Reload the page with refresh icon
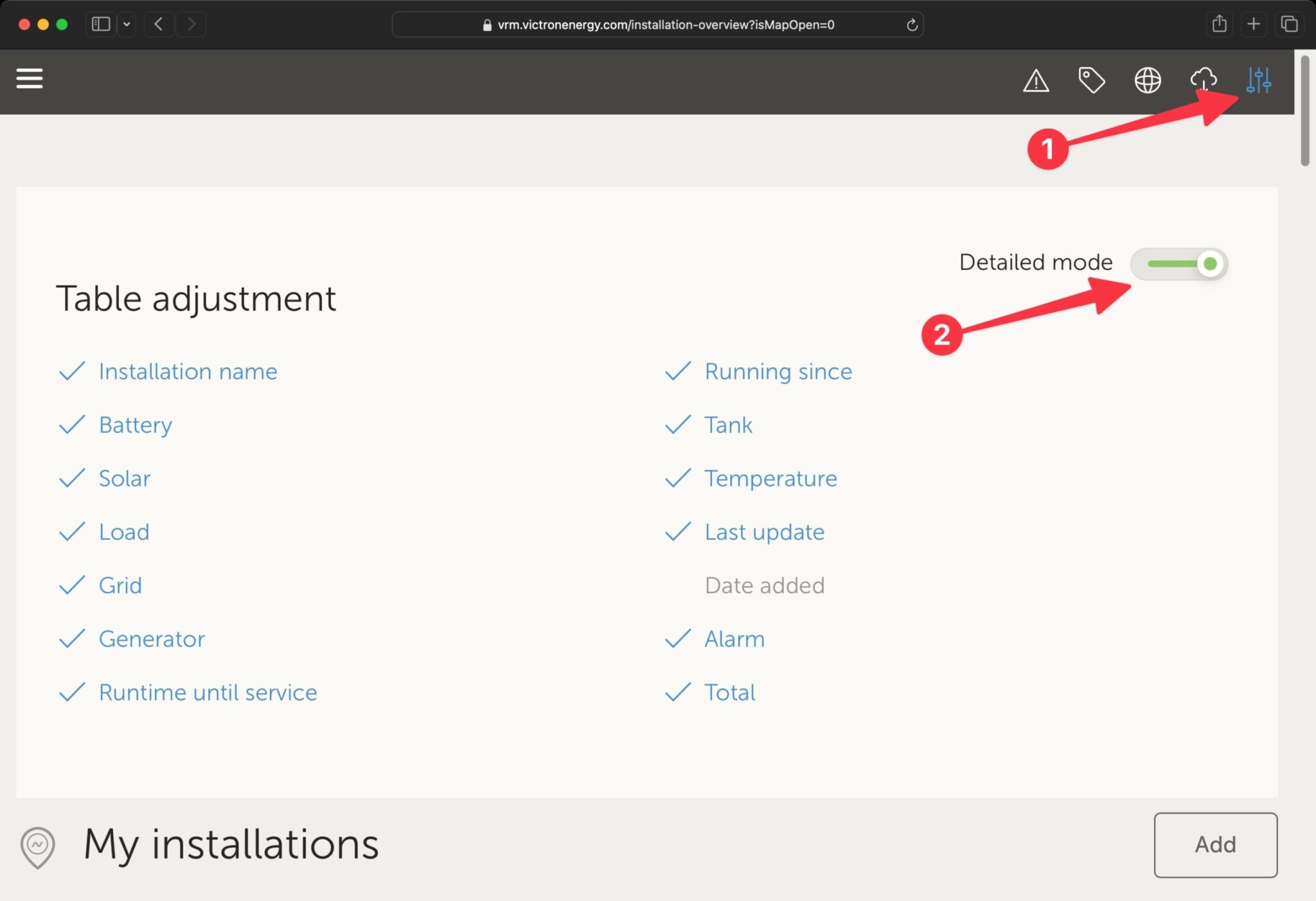The width and height of the screenshot is (1316, 901). (911, 25)
